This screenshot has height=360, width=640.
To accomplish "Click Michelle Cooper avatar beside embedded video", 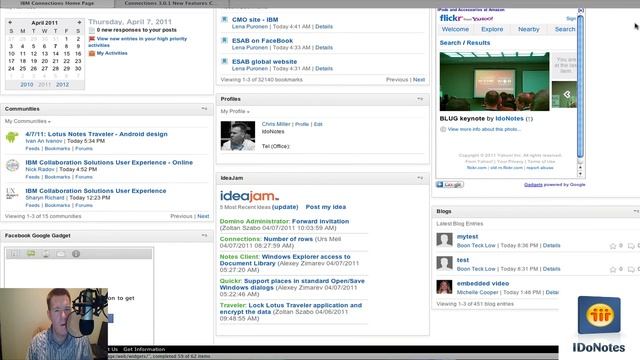I will pyautogui.click(x=444, y=287).
